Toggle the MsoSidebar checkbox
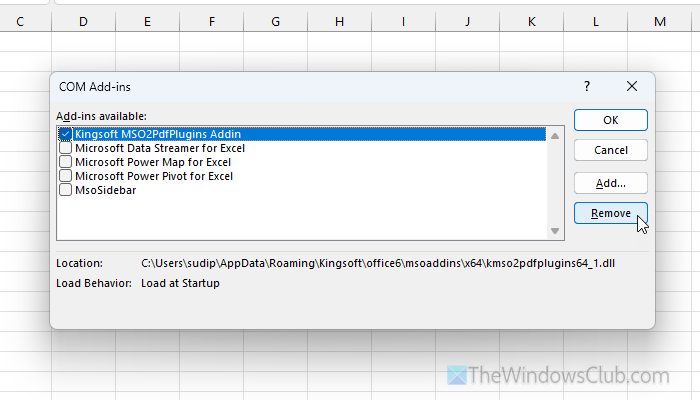This screenshot has width=700, height=400. pos(65,190)
